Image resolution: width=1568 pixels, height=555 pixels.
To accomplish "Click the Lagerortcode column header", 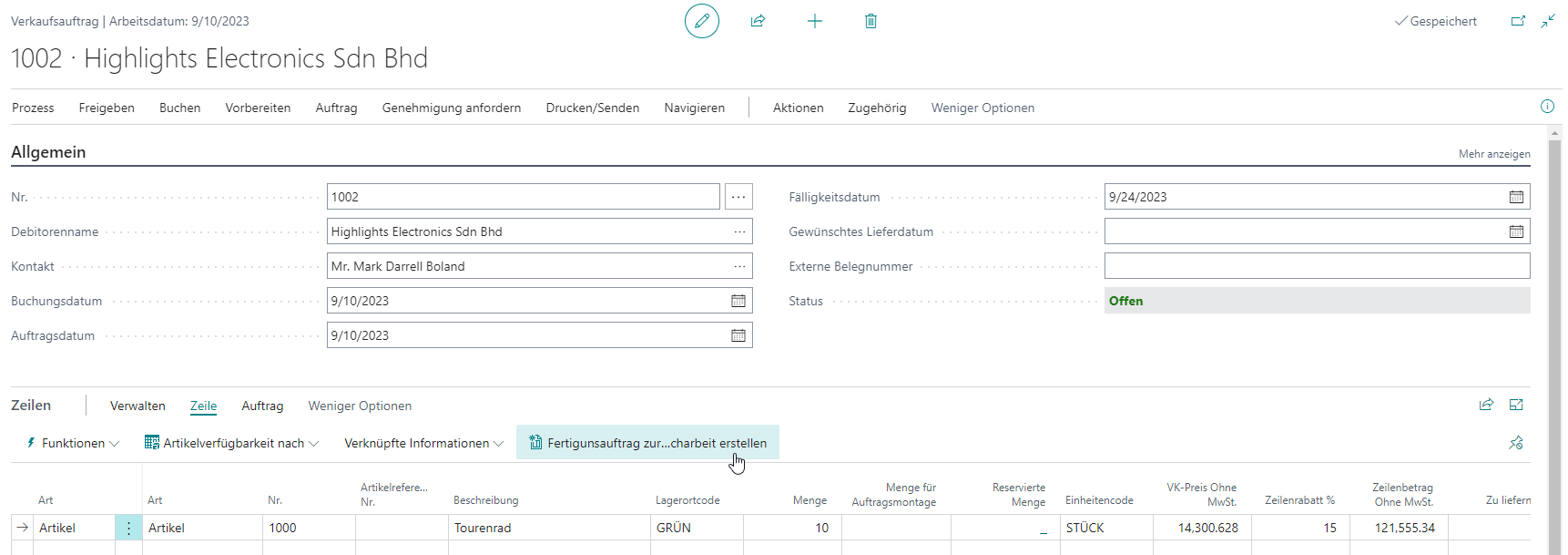I will click(687, 500).
